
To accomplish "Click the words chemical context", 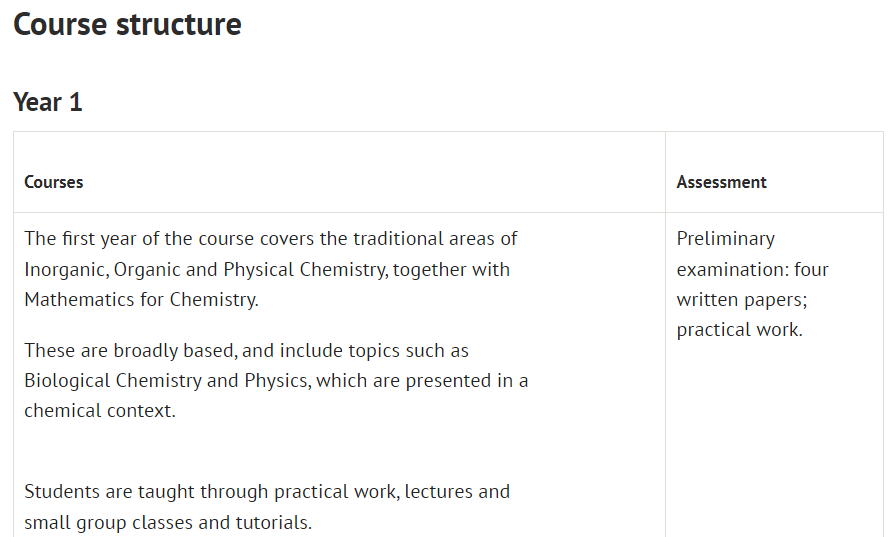I will click(99, 411).
